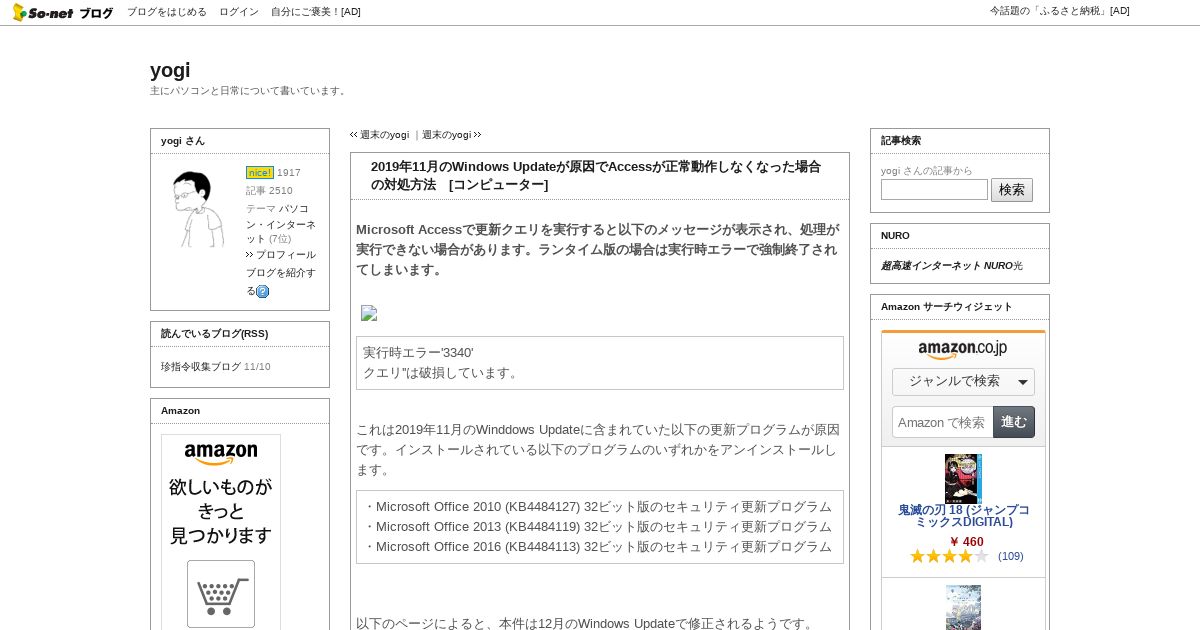The height and width of the screenshot is (630, 1200).
Task: Open the 自分にご褒美！[AD] link
Action: 316,12
